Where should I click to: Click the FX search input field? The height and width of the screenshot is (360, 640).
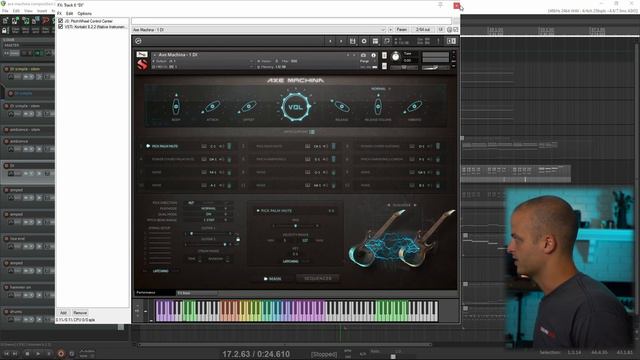[x=291, y=21]
